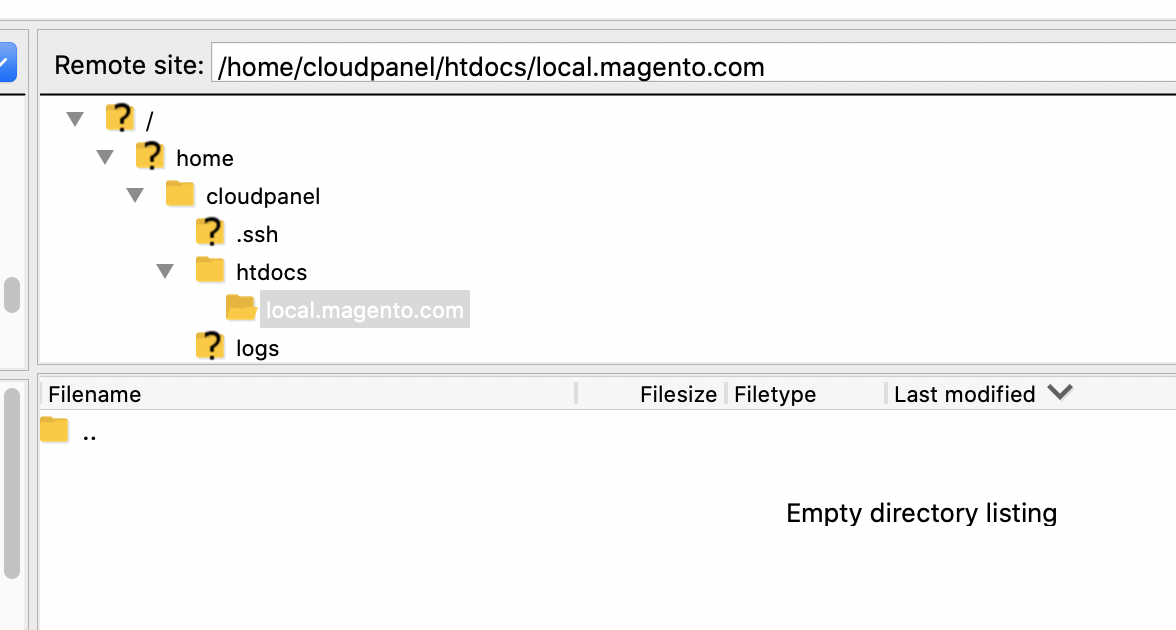The image size is (1176, 630).
Task: Click the logs unknown-folder icon
Action: [210, 347]
